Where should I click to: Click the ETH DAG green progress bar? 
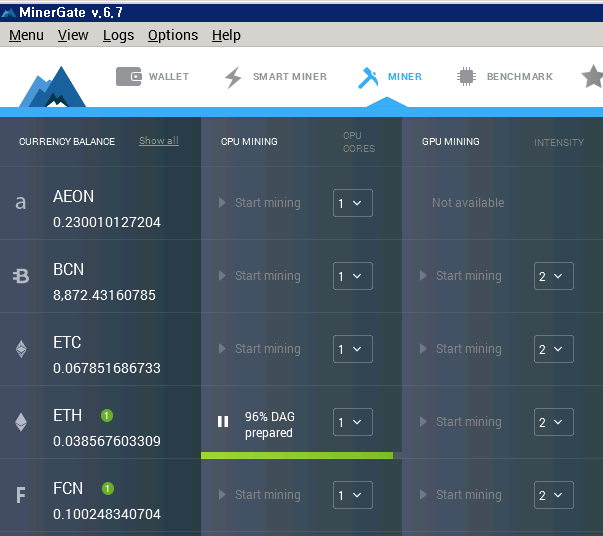tap(297, 456)
